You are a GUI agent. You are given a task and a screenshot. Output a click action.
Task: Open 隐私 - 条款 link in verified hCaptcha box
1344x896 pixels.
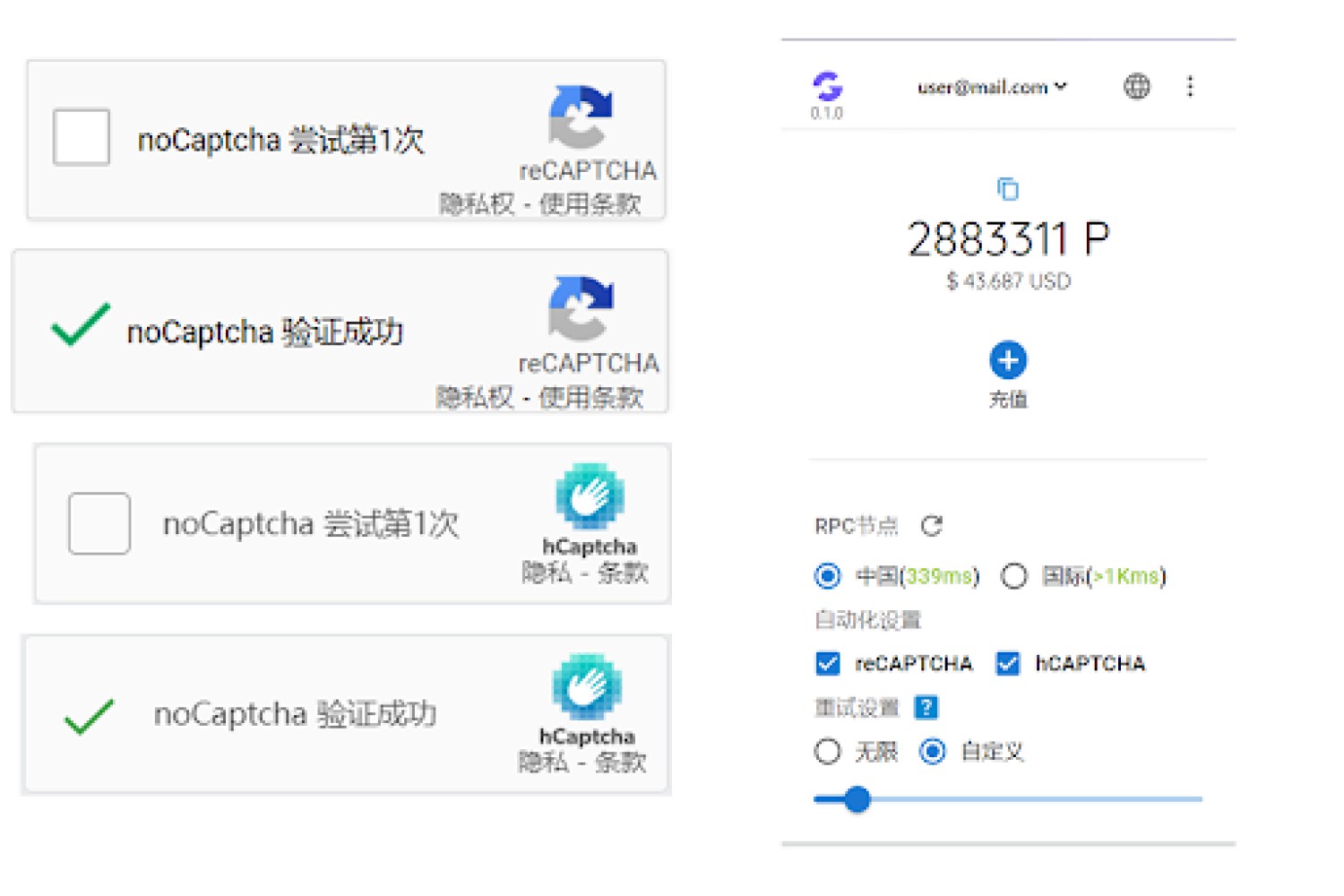(x=582, y=762)
